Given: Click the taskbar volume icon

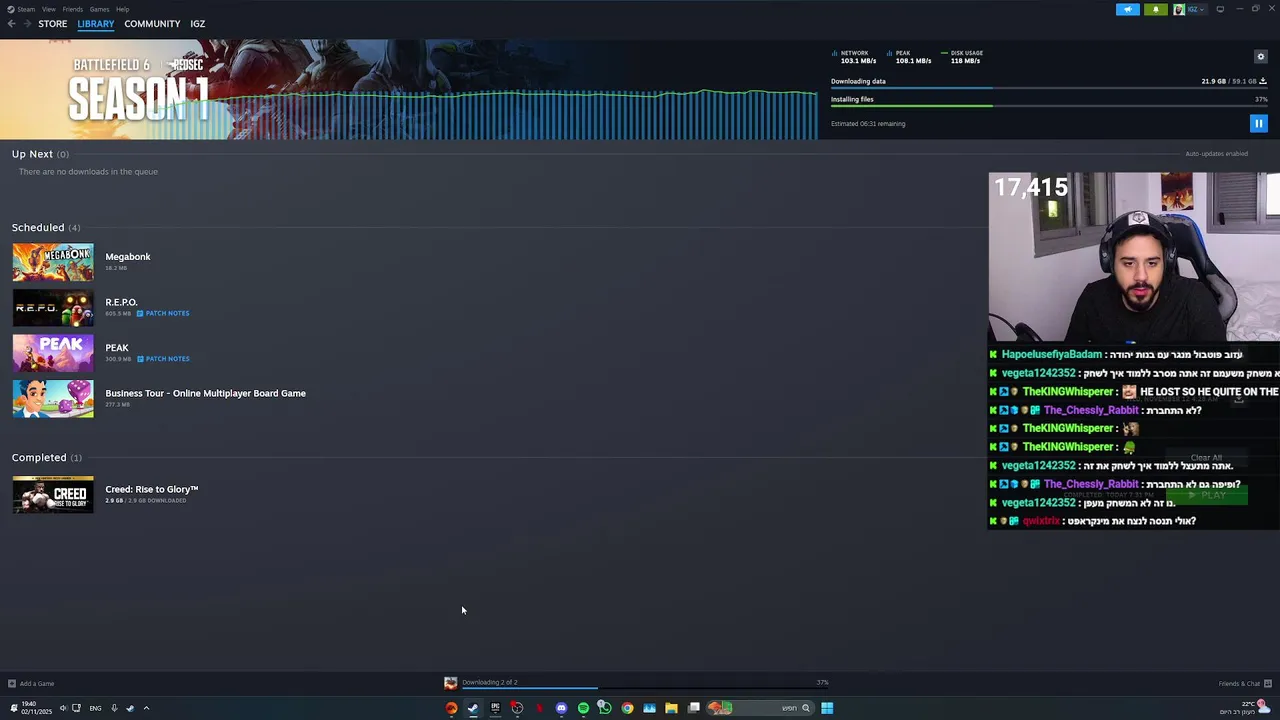Looking at the screenshot, I should (63, 708).
